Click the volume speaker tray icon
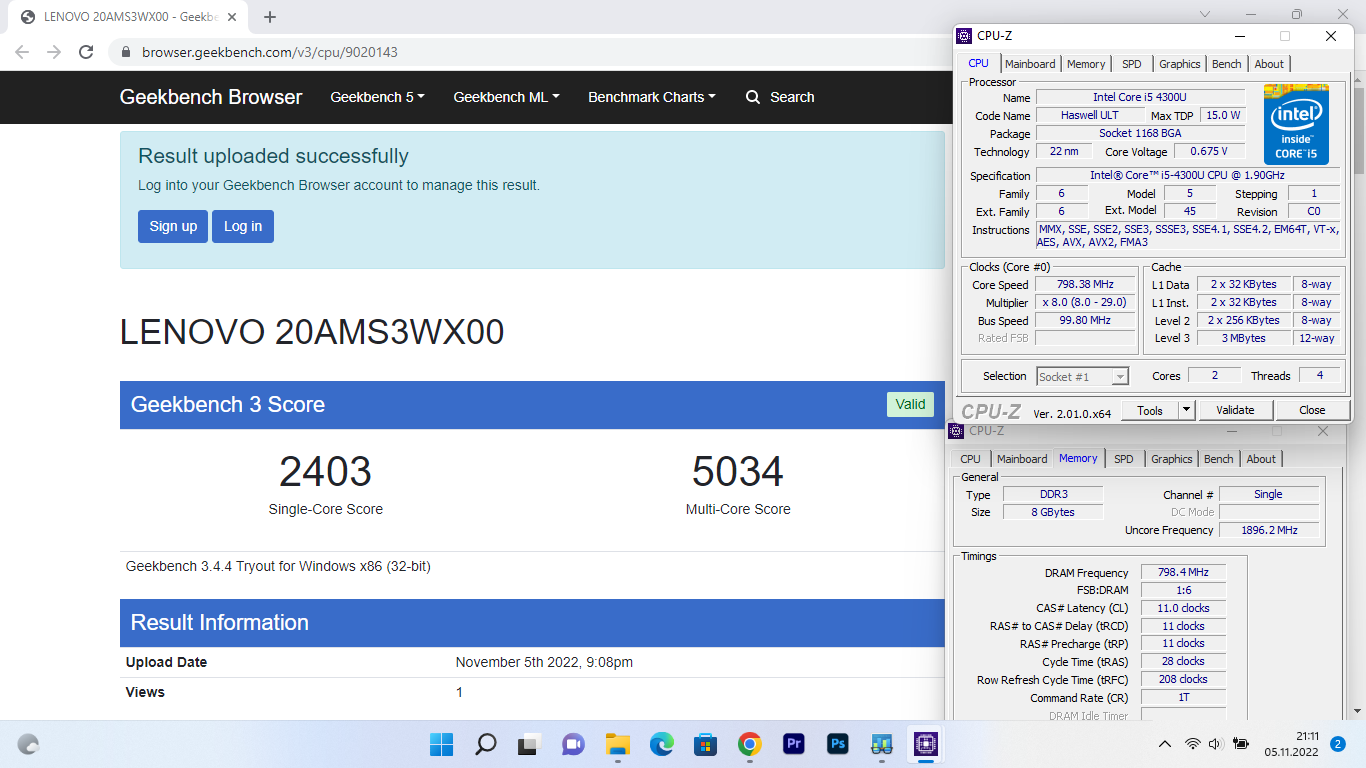 coord(1215,744)
